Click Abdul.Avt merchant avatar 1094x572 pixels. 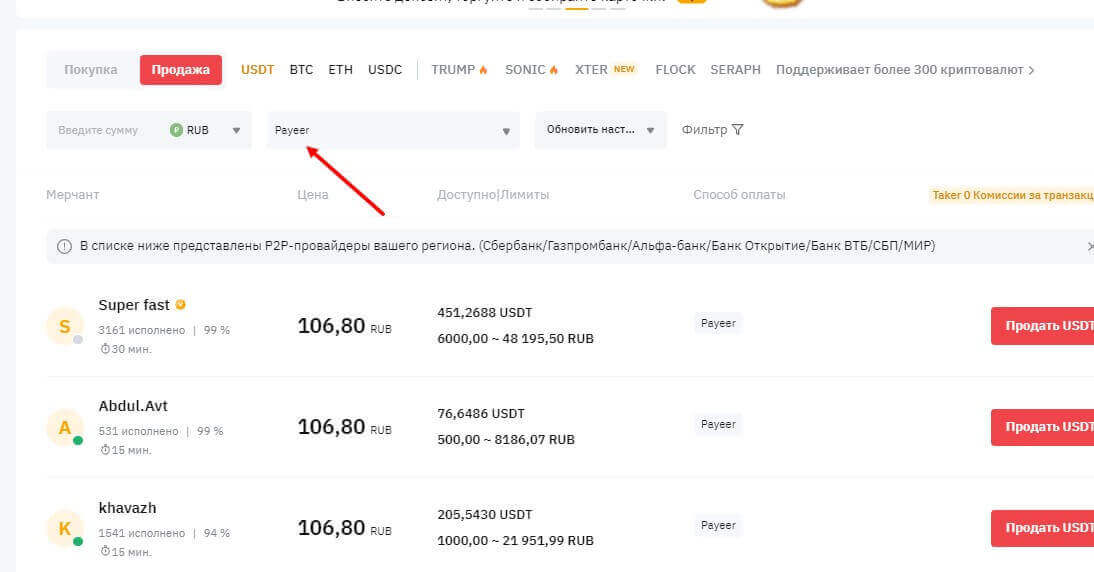click(x=65, y=428)
